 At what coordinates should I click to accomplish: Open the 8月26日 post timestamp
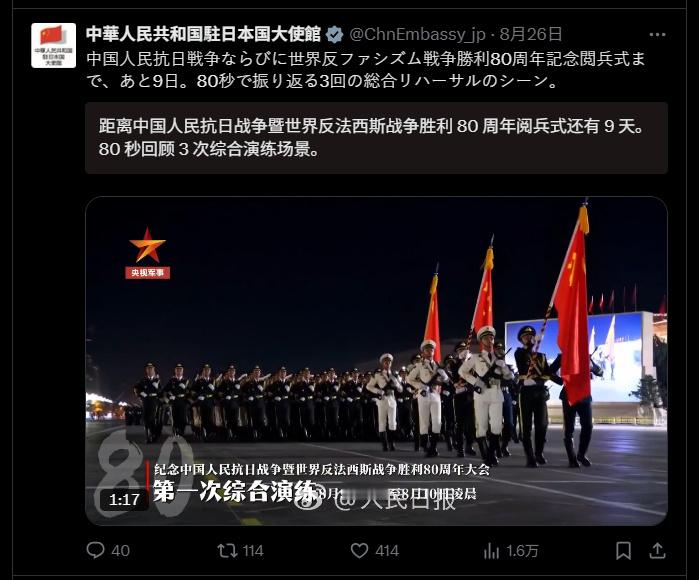(x=530, y=34)
